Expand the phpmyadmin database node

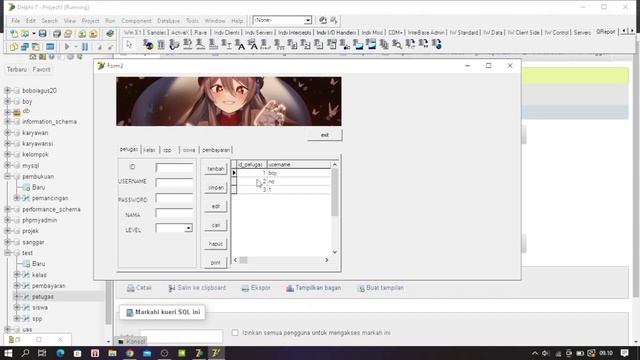point(7,220)
